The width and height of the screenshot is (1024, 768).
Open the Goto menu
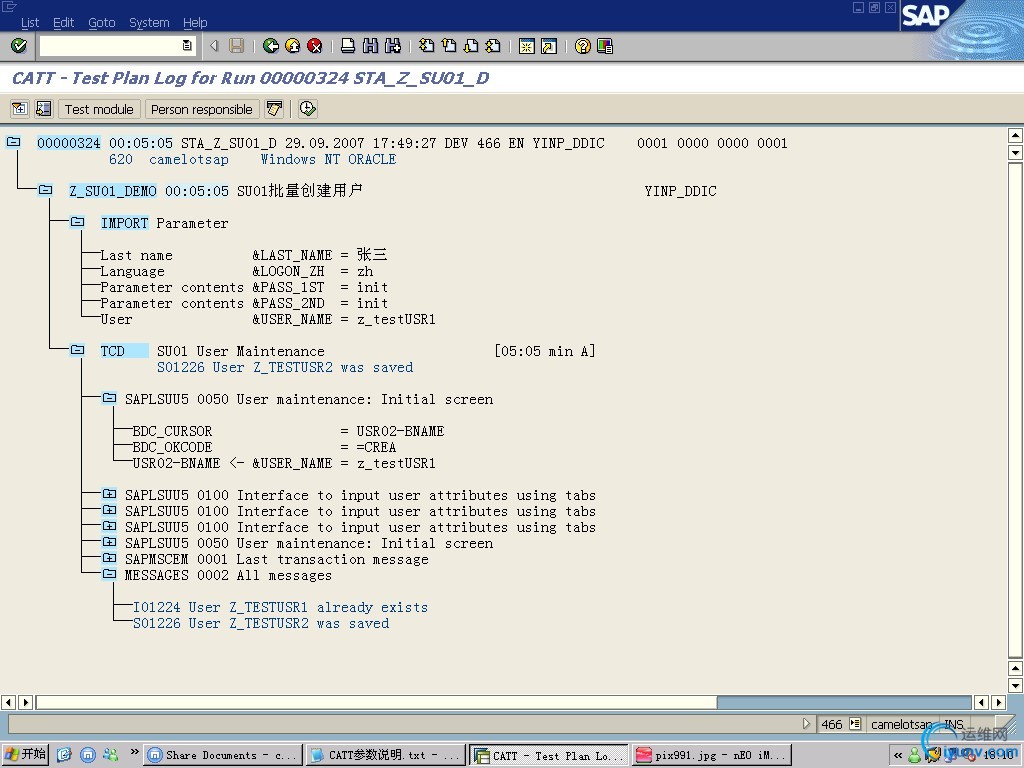[101, 22]
